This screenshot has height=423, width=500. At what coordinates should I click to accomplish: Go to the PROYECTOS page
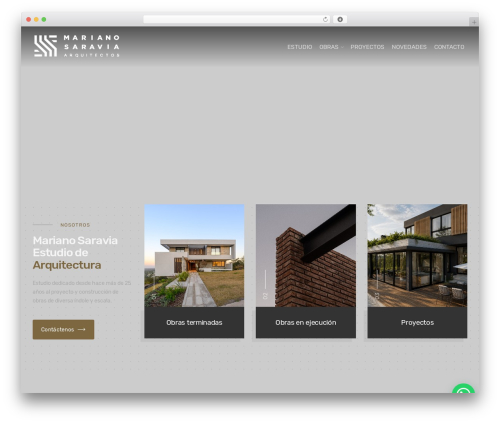tap(367, 47)
